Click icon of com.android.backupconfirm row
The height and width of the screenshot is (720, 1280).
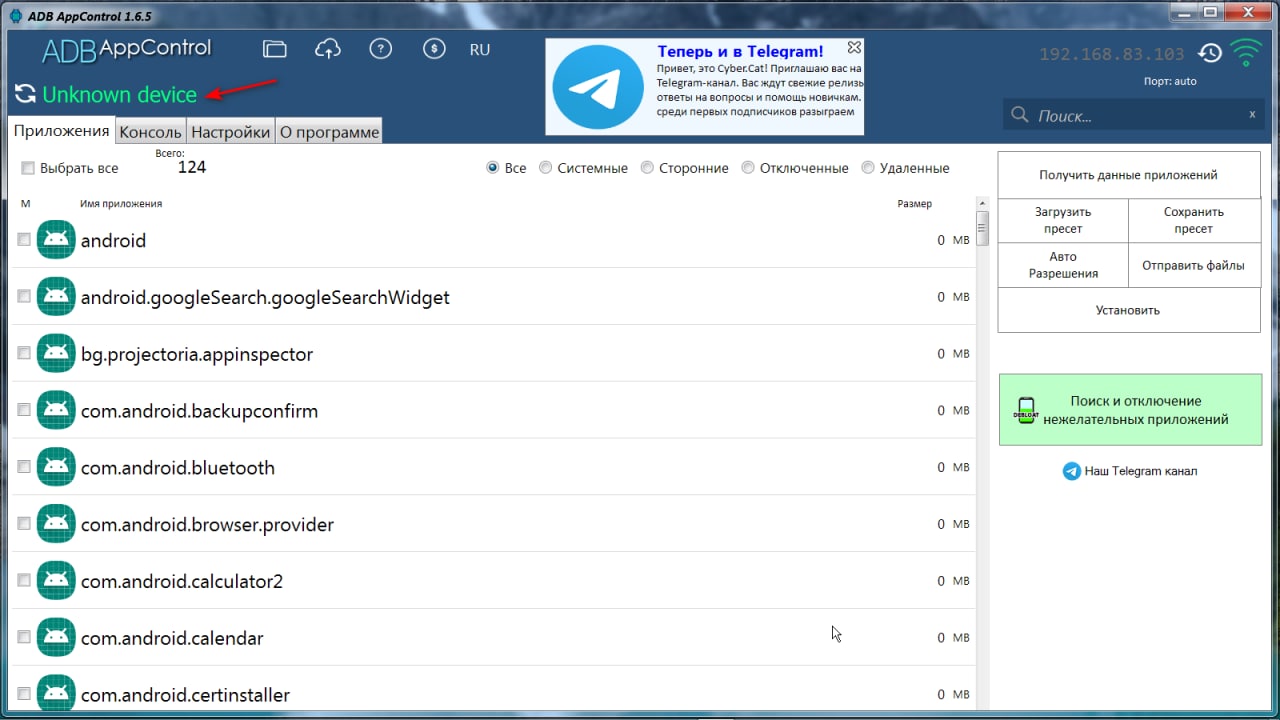pos(56,411)
